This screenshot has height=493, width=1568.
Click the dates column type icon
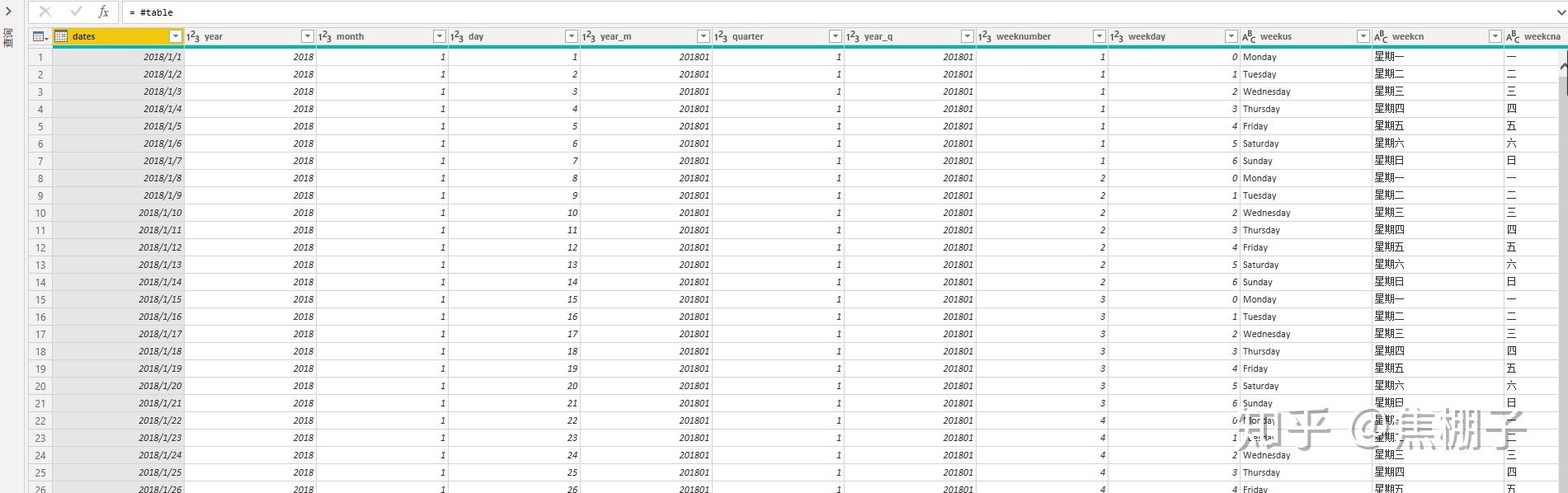point(61,36)
